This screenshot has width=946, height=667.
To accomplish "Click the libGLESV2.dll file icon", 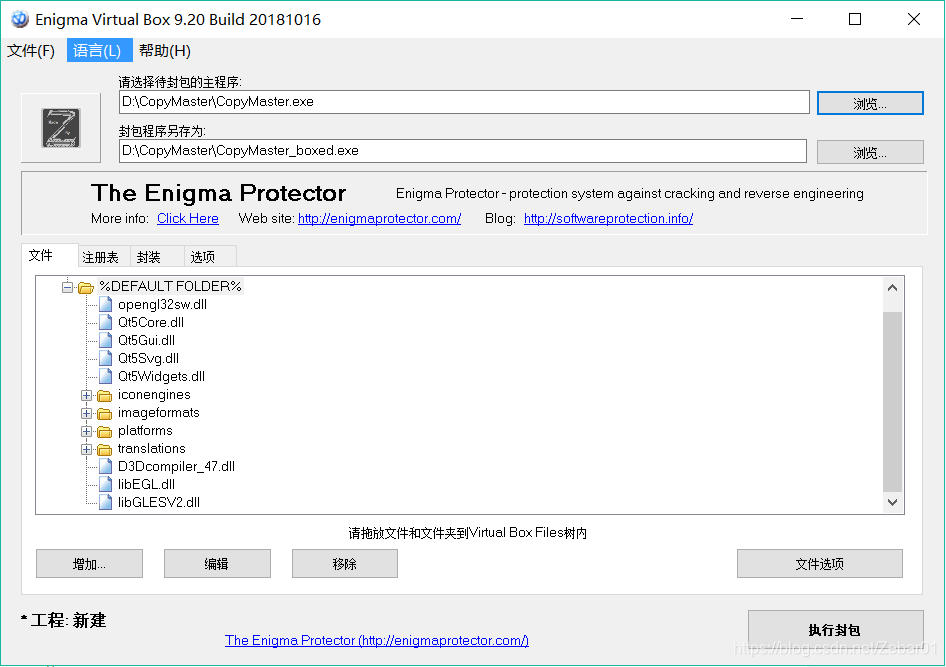I will point(105,502).
